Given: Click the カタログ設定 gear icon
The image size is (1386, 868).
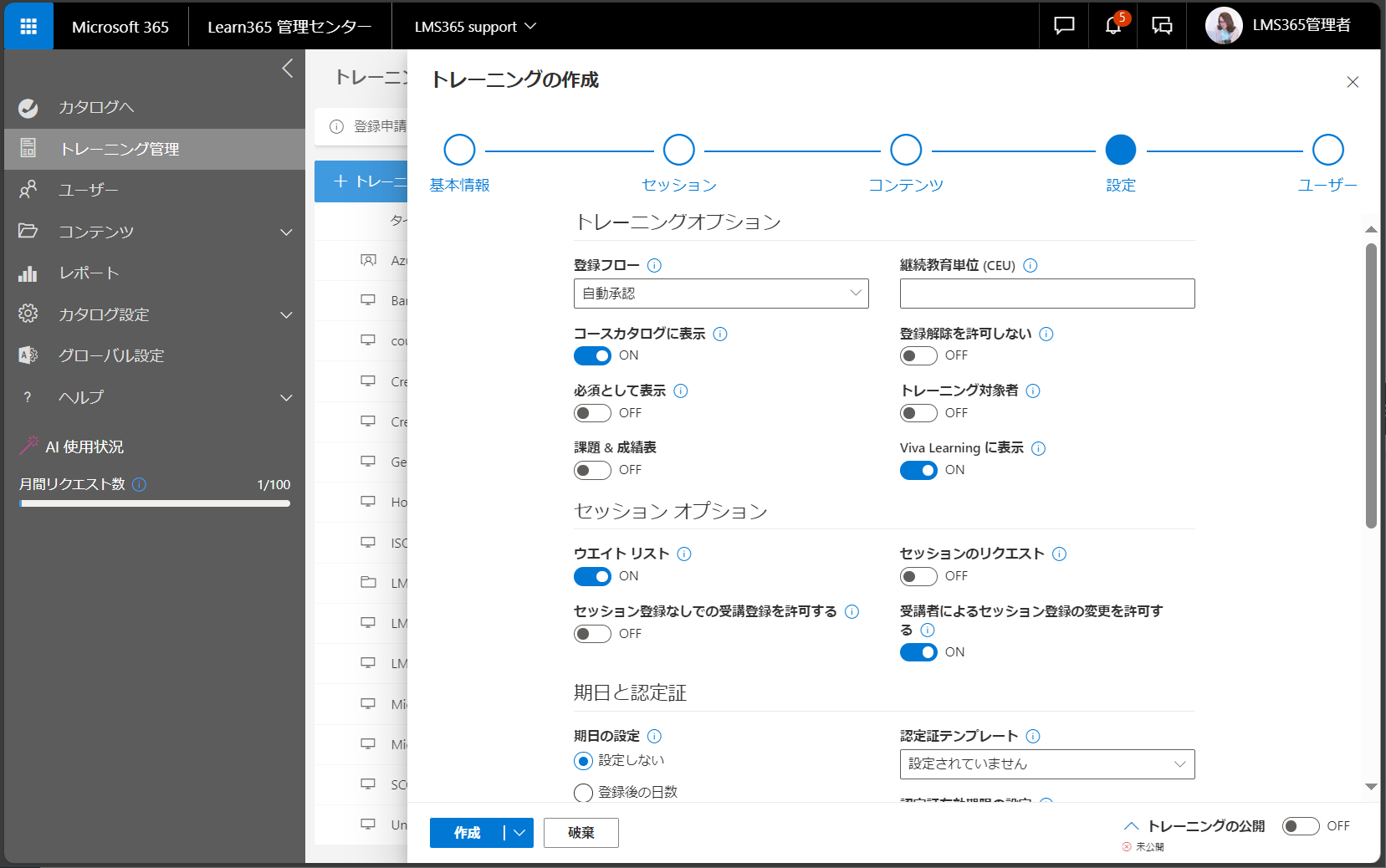Looking at the screenshot, I should click(28, 314).
